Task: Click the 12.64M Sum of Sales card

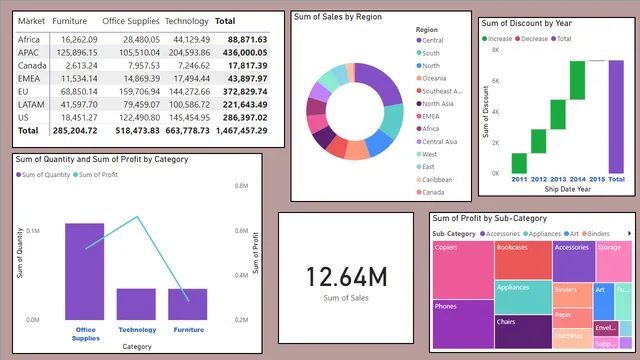Action: pos(346,277)
